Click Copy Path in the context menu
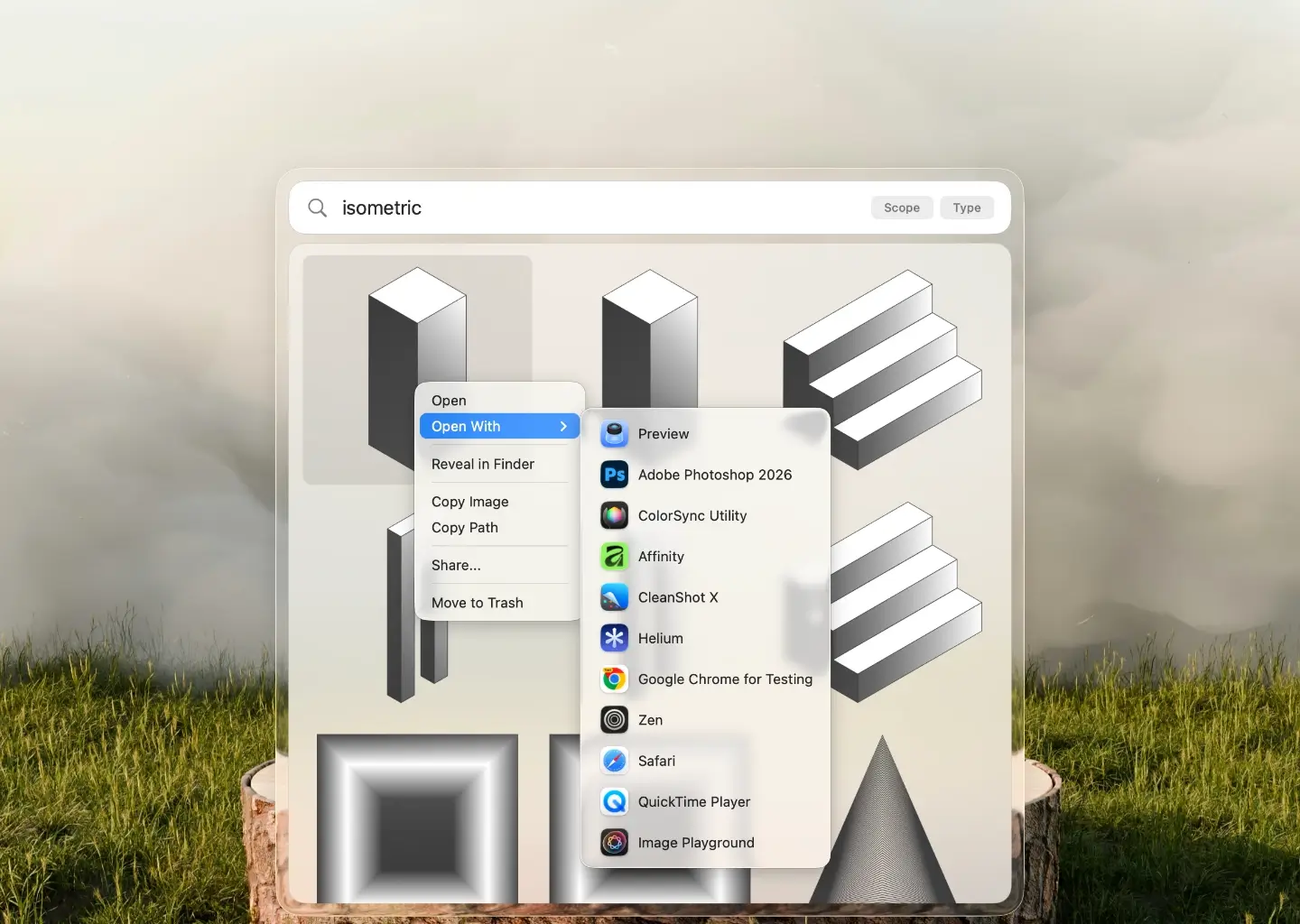This screenshot has width=1300, height=924. point(464,528)
